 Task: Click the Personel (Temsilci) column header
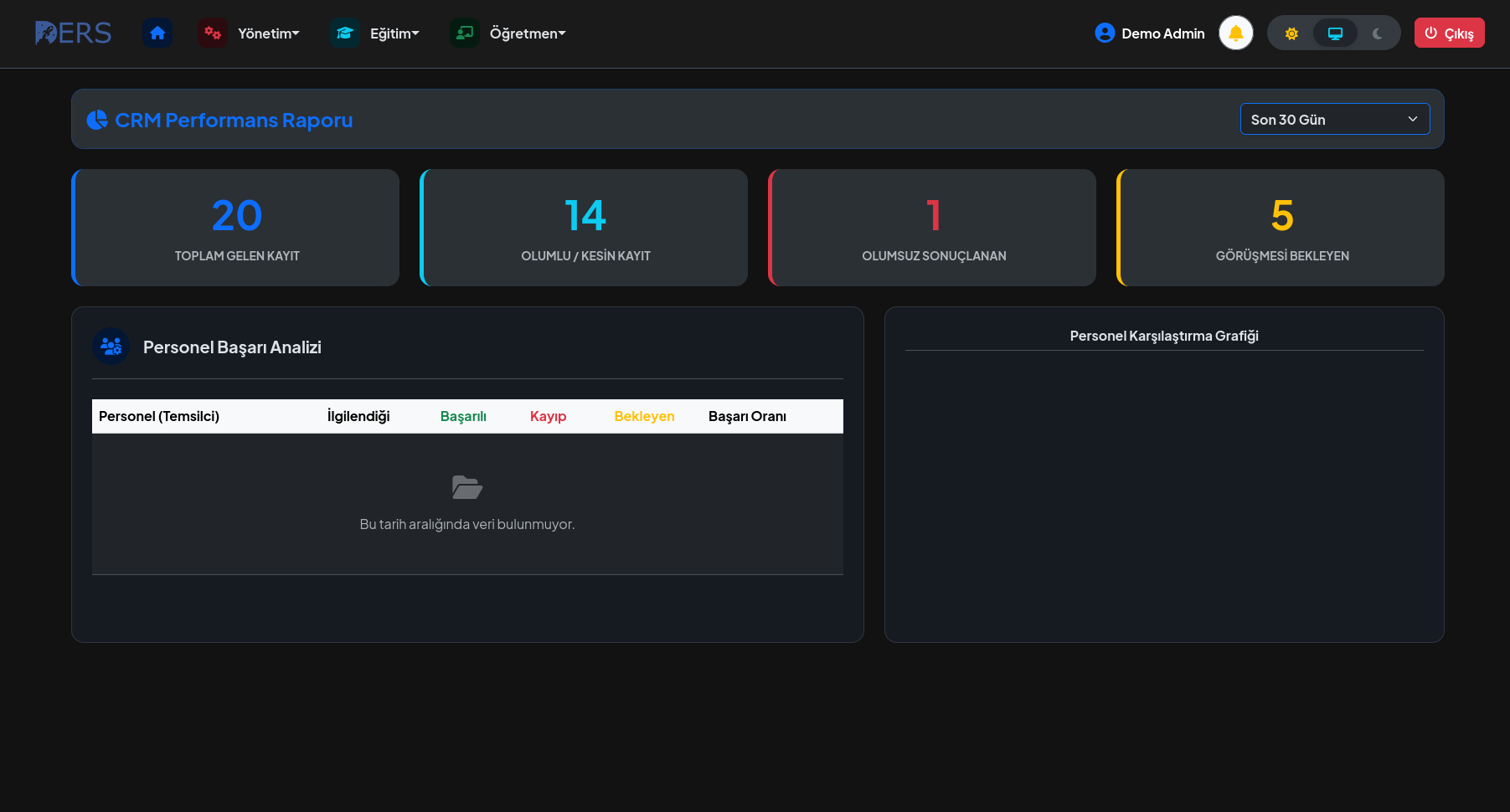(x=159, y=416)
